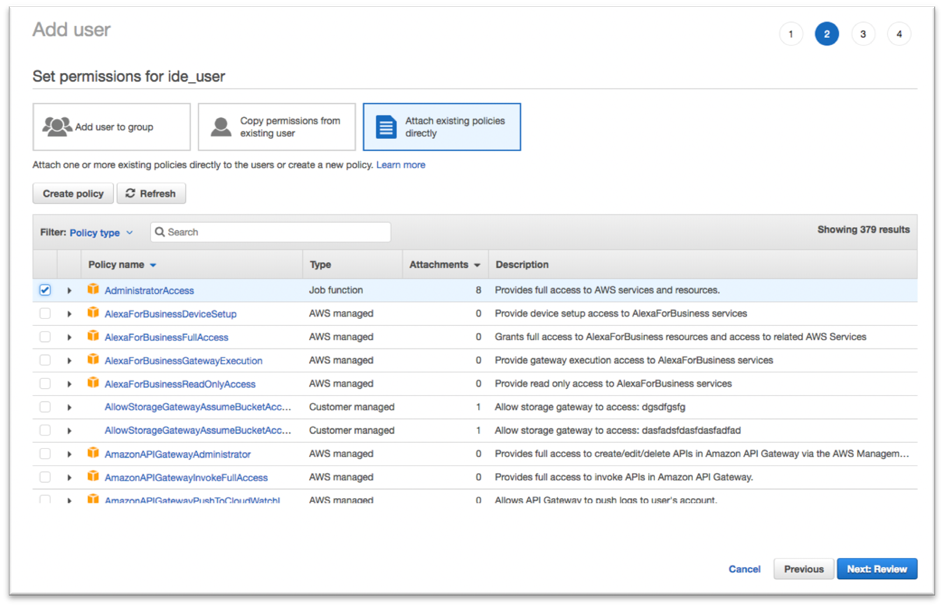
Task: Check the AlexaForBusinessDeviceSetup policy checkbox
Action: click(x=45, y=313)
